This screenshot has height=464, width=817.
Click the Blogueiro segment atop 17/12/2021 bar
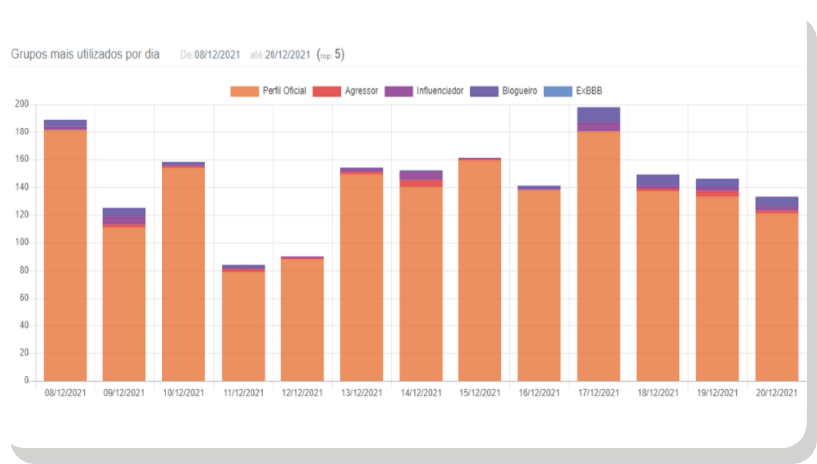[x=599, y=115]
